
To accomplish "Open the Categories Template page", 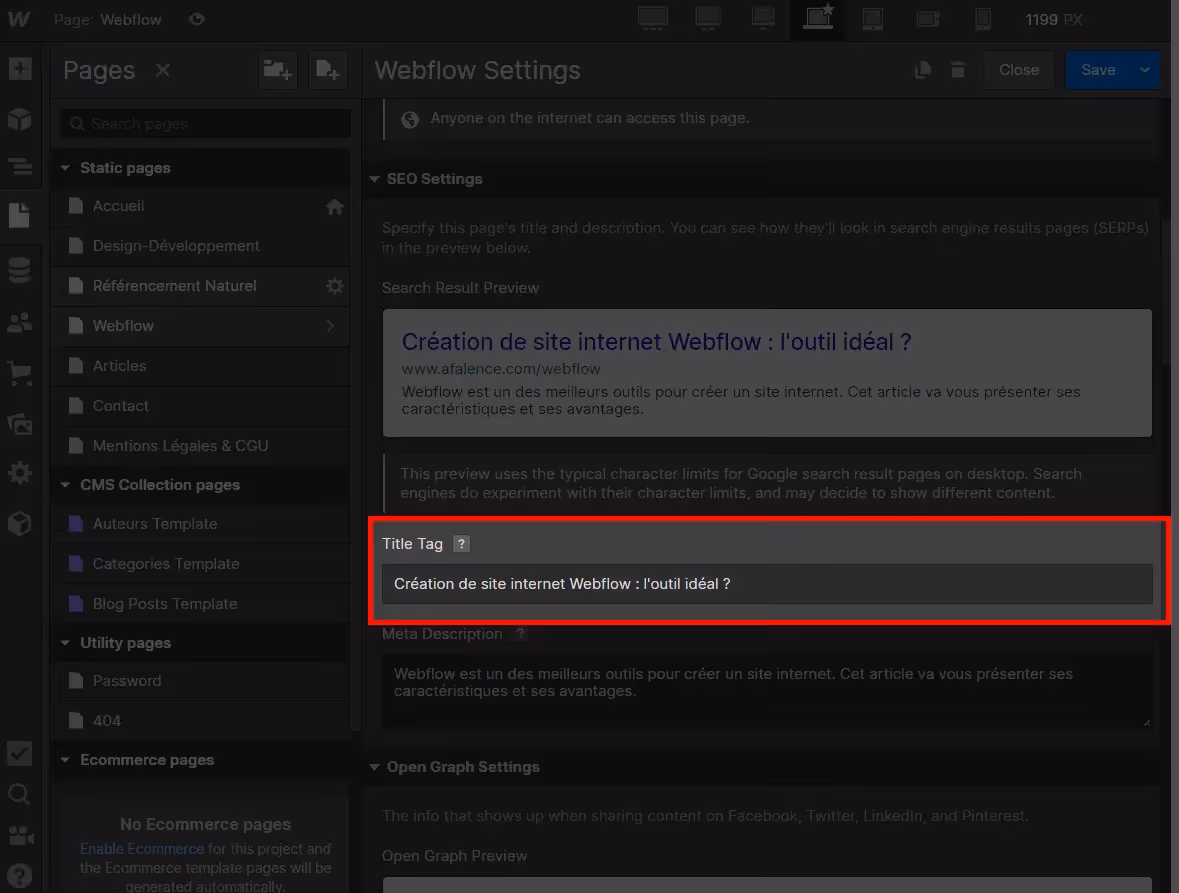I will [x=200, y=564].
